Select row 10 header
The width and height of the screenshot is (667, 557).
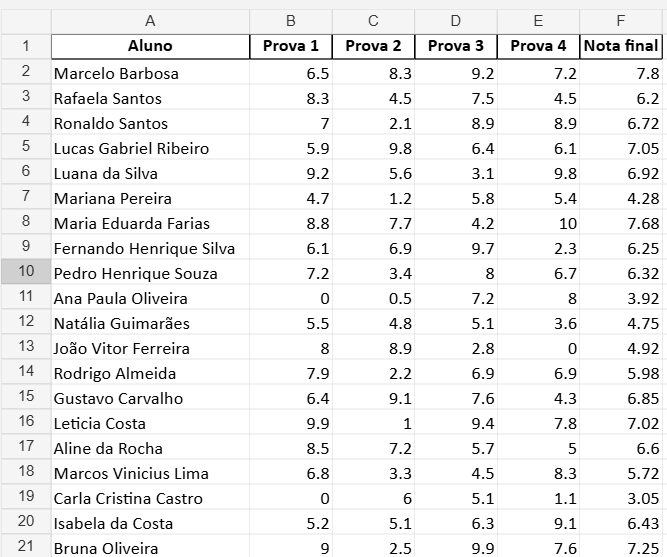coord(26,271)
